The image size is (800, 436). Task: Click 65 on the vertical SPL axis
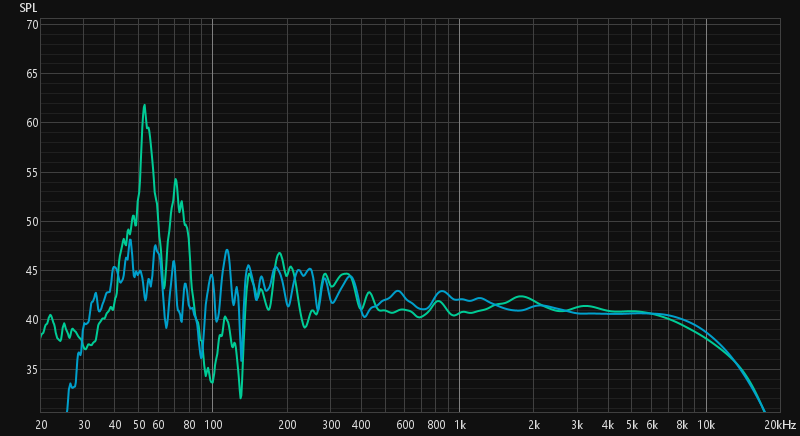[x=31, y=74]
